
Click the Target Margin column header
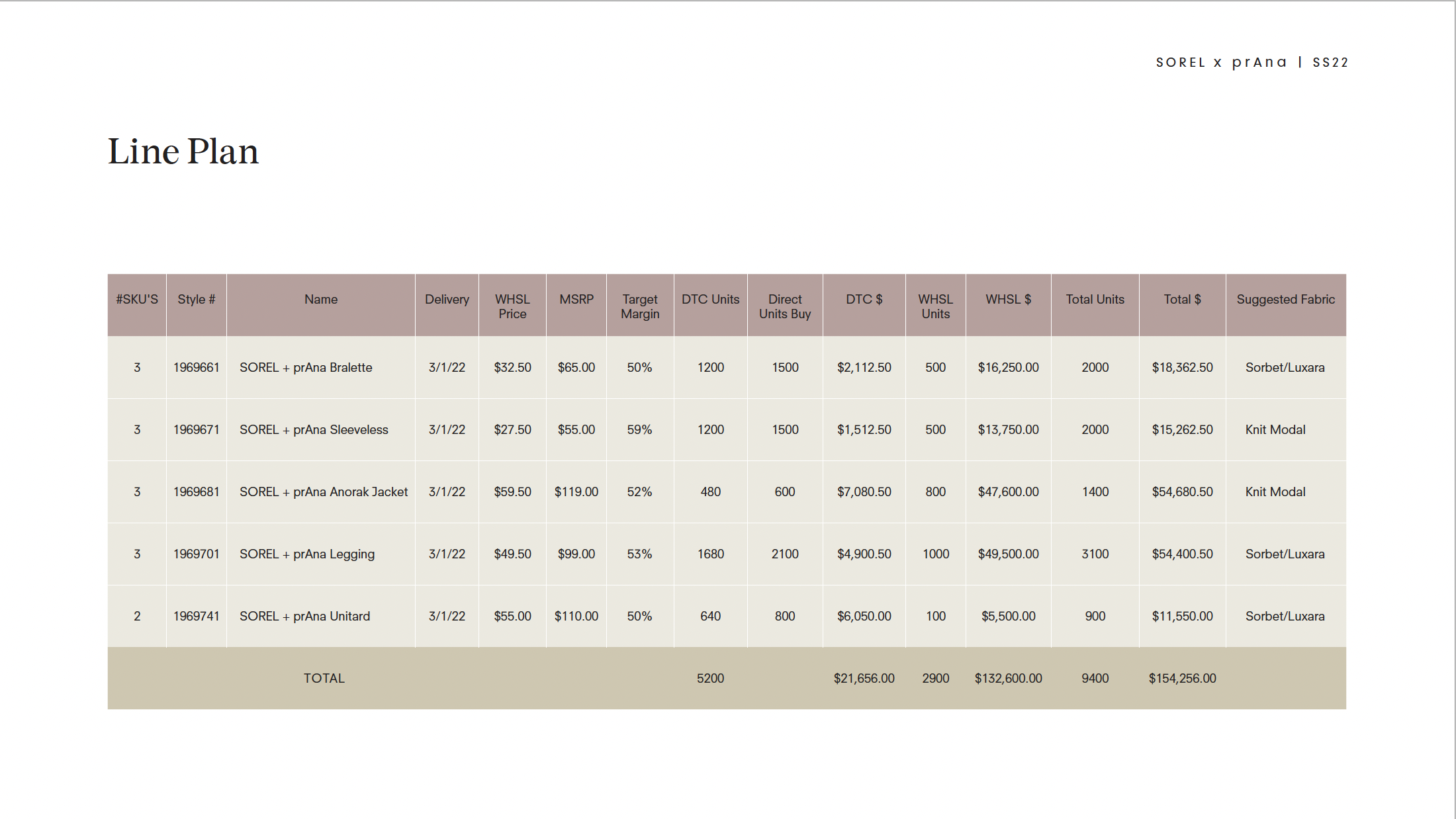click(639, 306)
